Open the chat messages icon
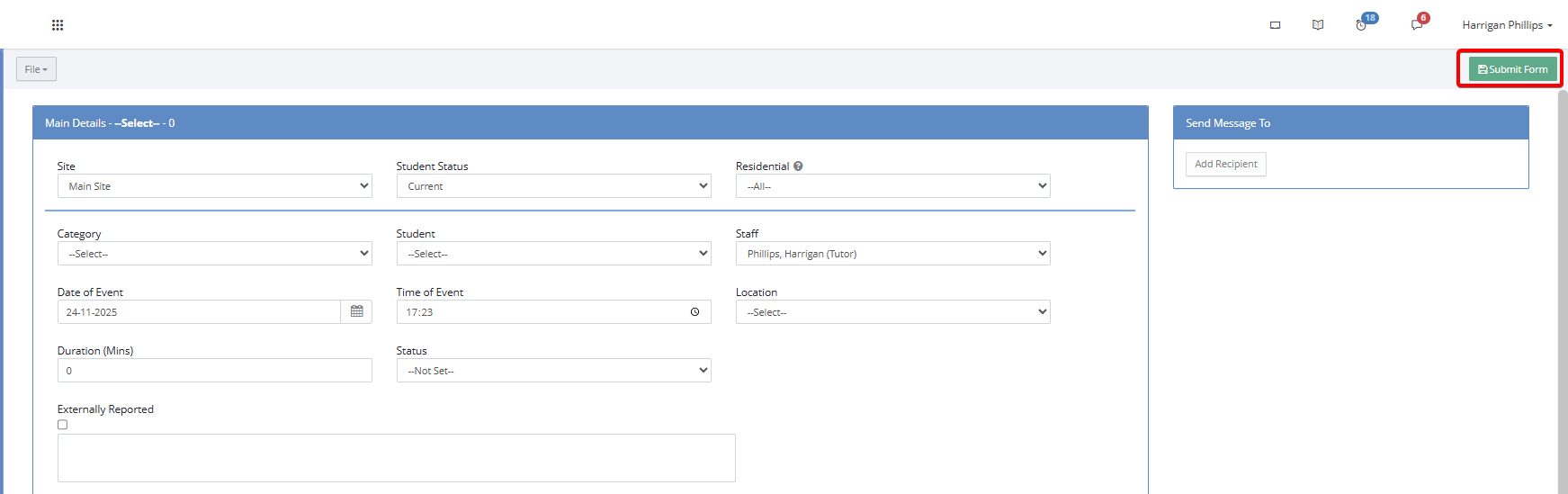 point(1417,25)
